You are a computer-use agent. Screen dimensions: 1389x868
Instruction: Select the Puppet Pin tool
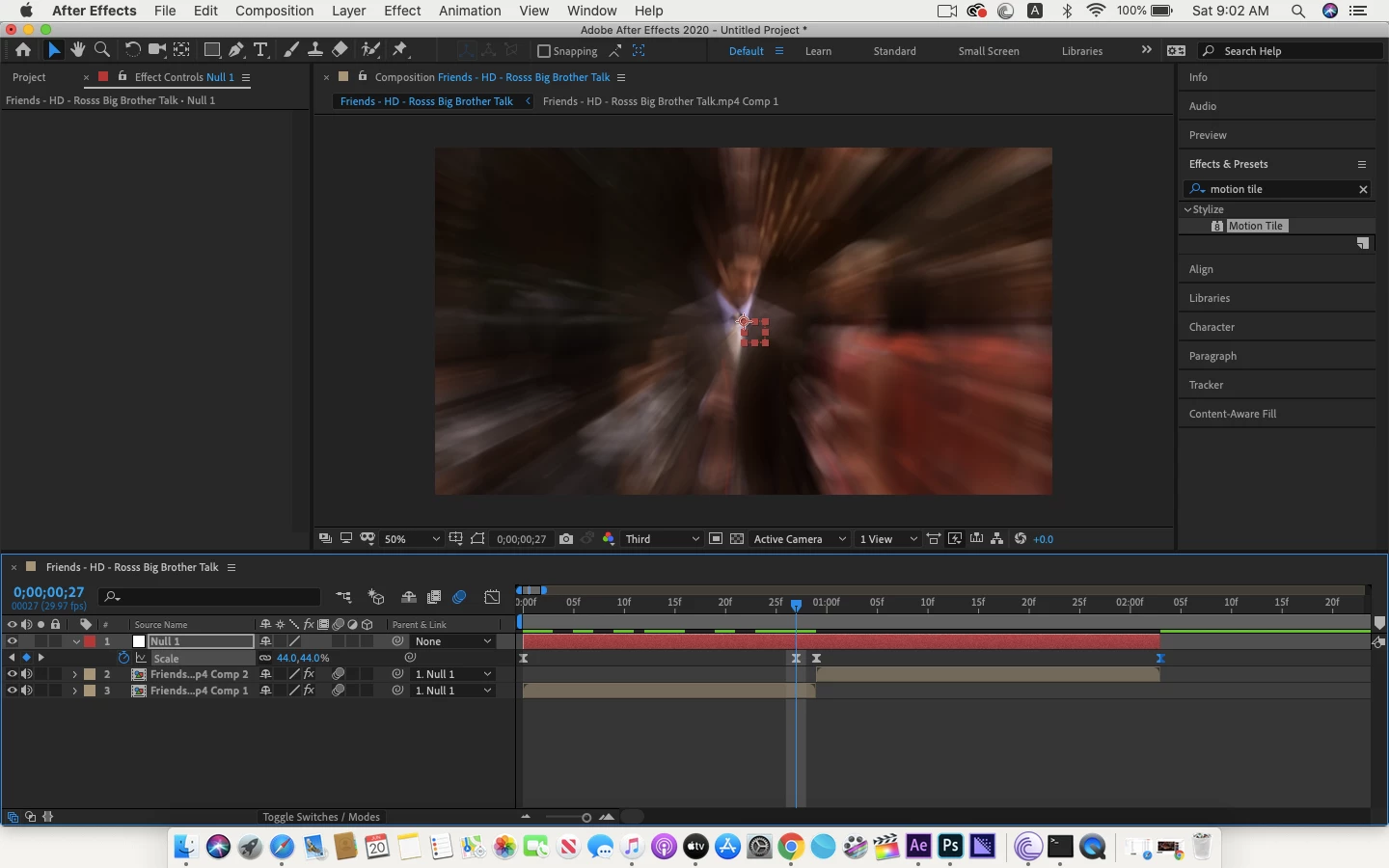(400, 50)
